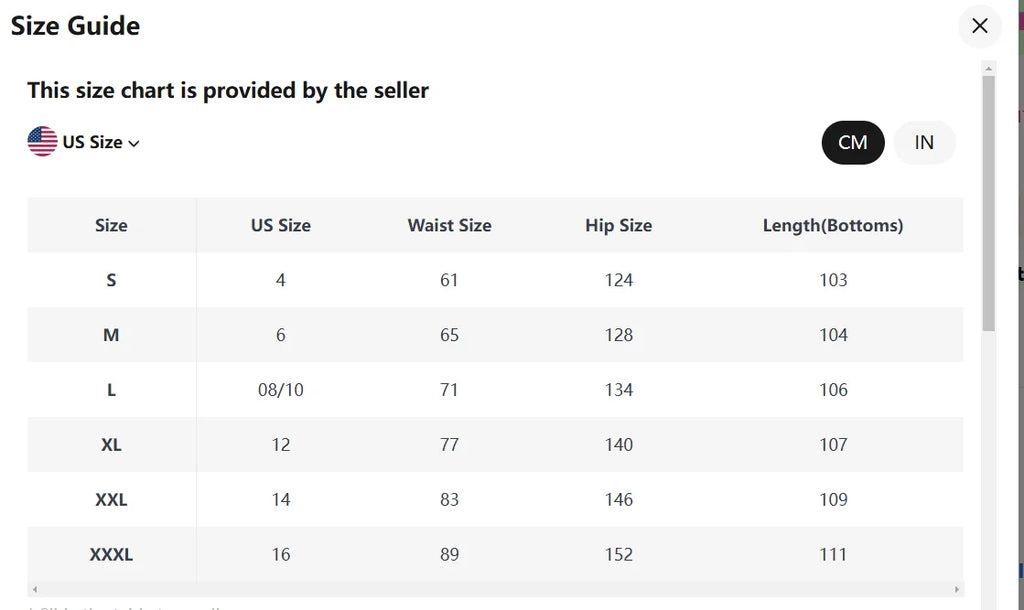
Task: Click the Hip Size column header
Action: coord(618,225)
